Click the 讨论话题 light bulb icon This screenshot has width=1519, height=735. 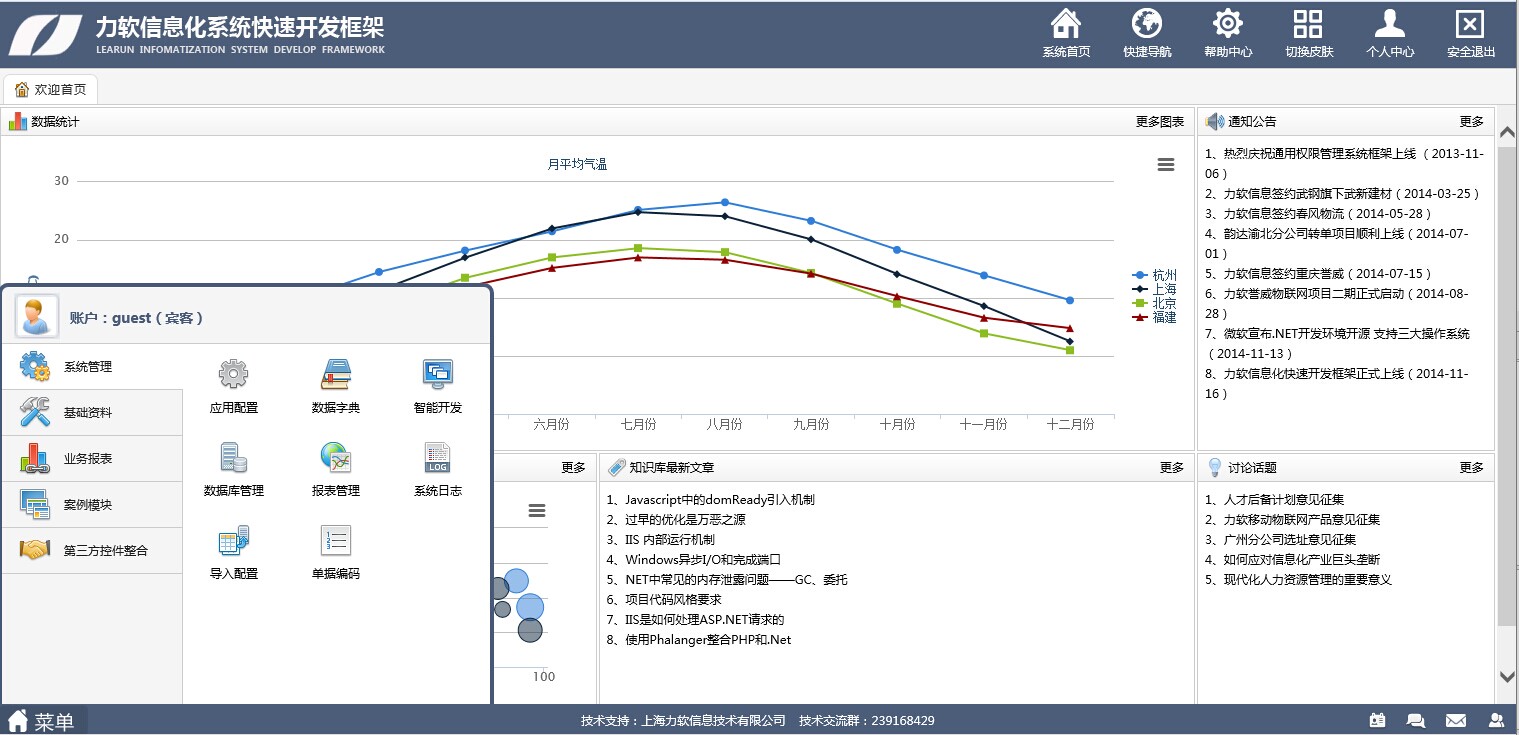(x=1215, y=467)
